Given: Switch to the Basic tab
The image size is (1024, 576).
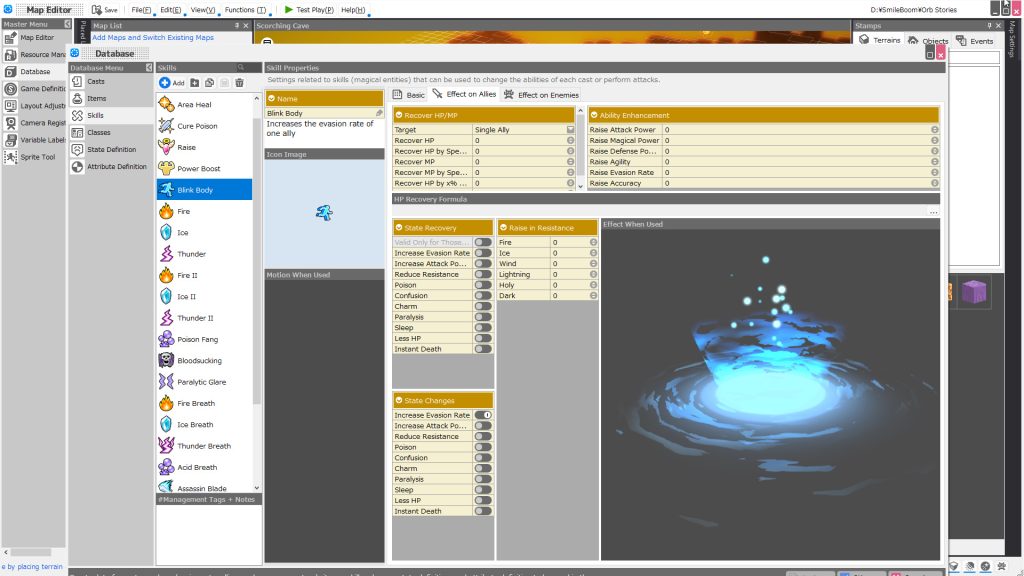Looking at the screenshot, I should [409, 95].
